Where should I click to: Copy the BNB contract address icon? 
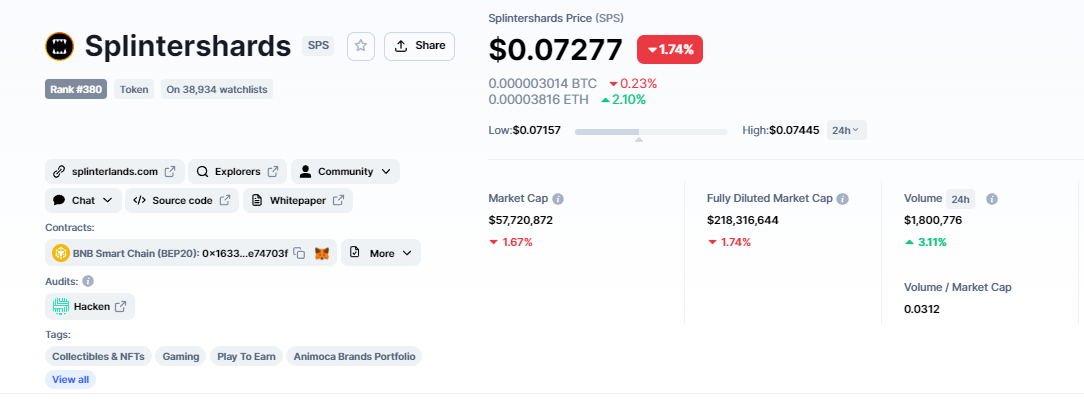(x=299, y=253)
